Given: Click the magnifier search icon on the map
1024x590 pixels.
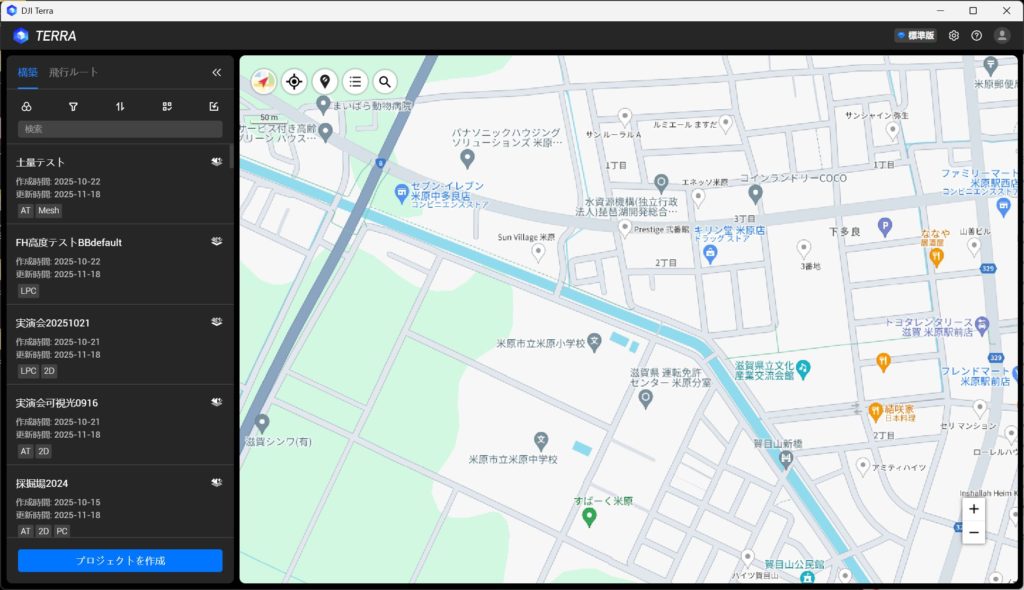Looking at the screenshot, I should (384, 82).
